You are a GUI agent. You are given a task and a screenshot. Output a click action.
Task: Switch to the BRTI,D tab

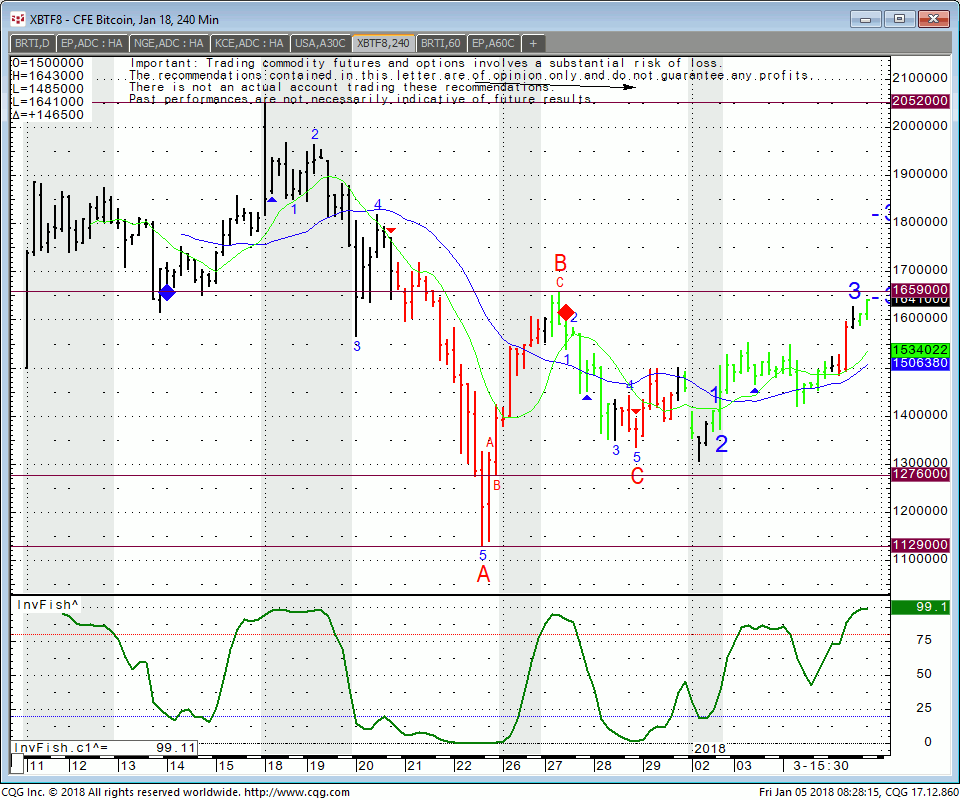(x=32, y=43)
